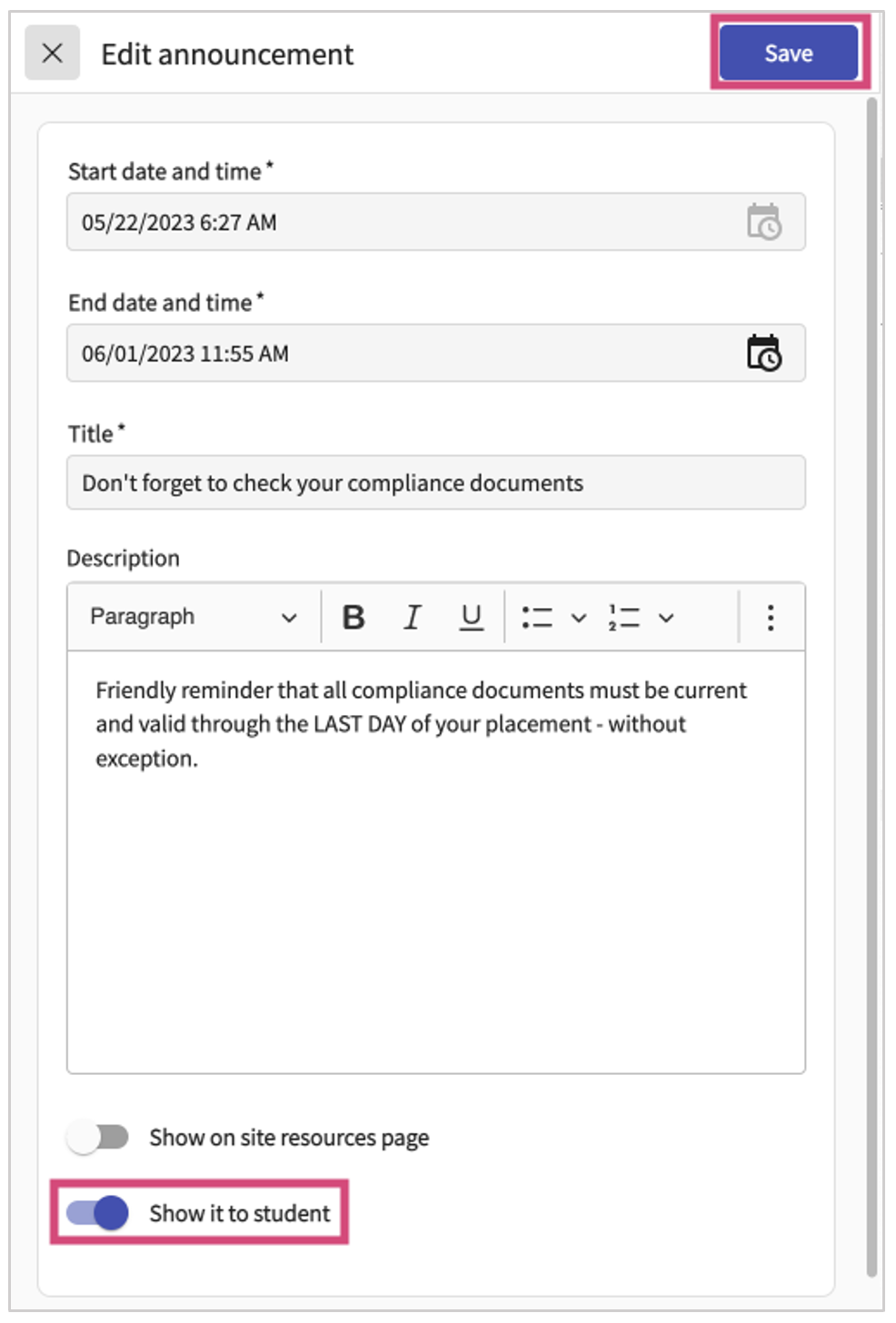Apply underline formatting in the editor
The width and height of the screenshot is (896, 1323).
pyautogui.click(x=471, y=617)
